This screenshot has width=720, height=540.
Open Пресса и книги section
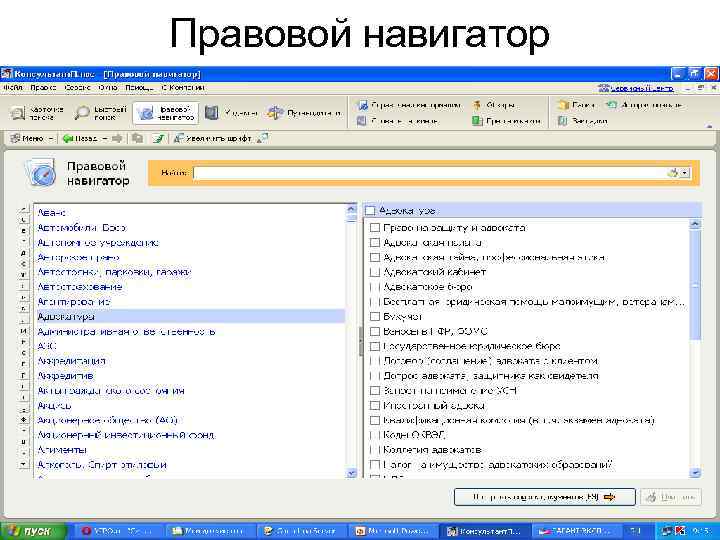(x=507, y=121)
